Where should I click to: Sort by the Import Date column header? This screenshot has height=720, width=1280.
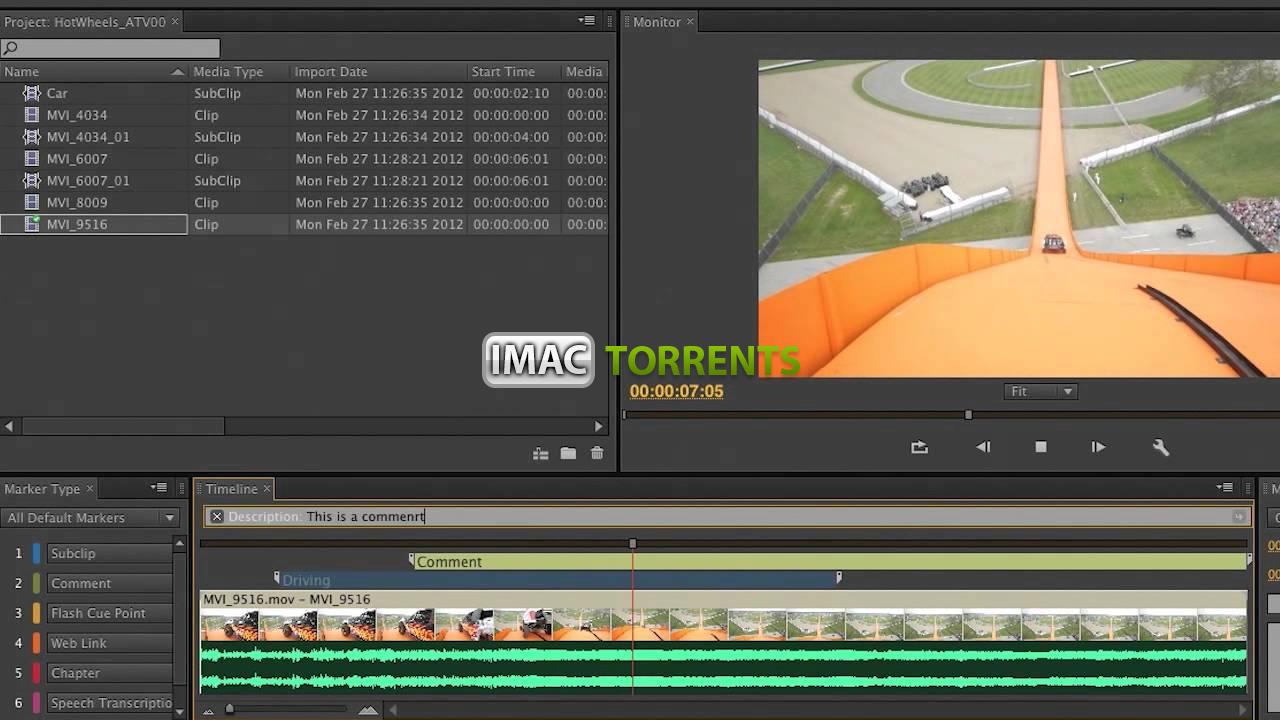click(x=378, y=72)
